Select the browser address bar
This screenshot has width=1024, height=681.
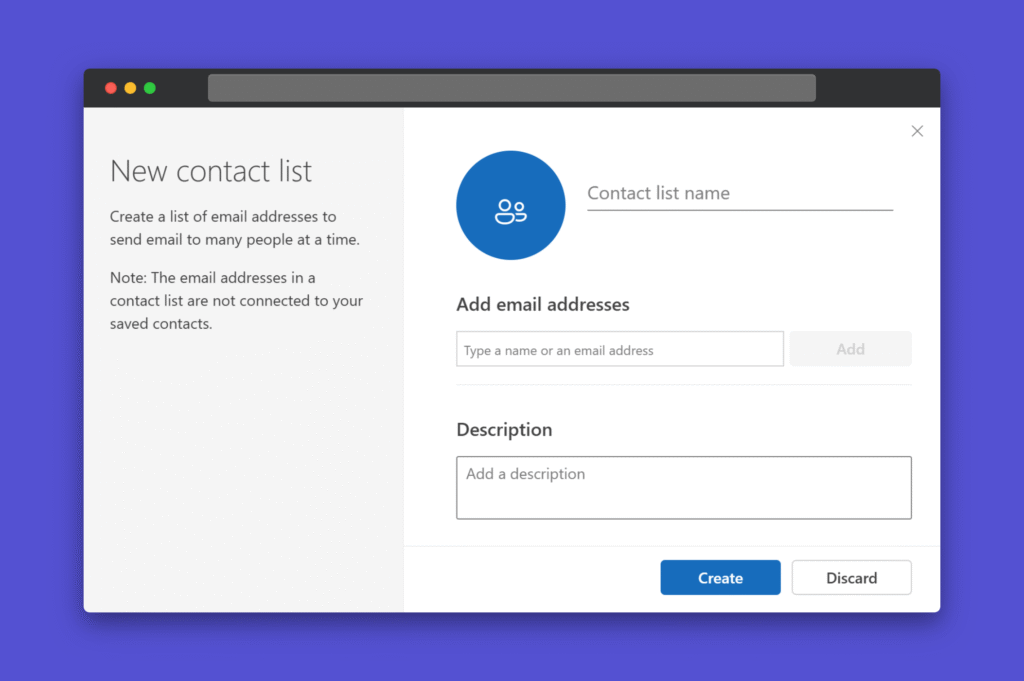[x=511, y=88]
